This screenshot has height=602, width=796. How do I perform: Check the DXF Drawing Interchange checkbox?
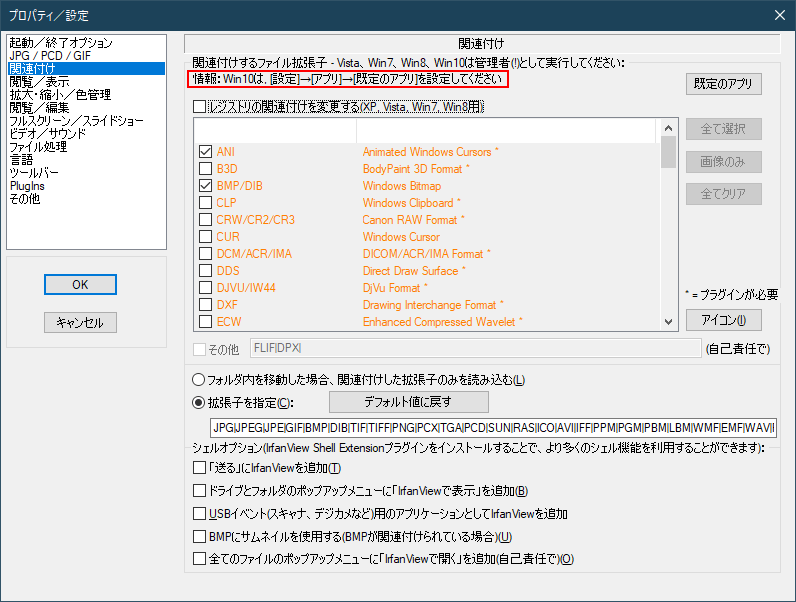pos(206,305)
